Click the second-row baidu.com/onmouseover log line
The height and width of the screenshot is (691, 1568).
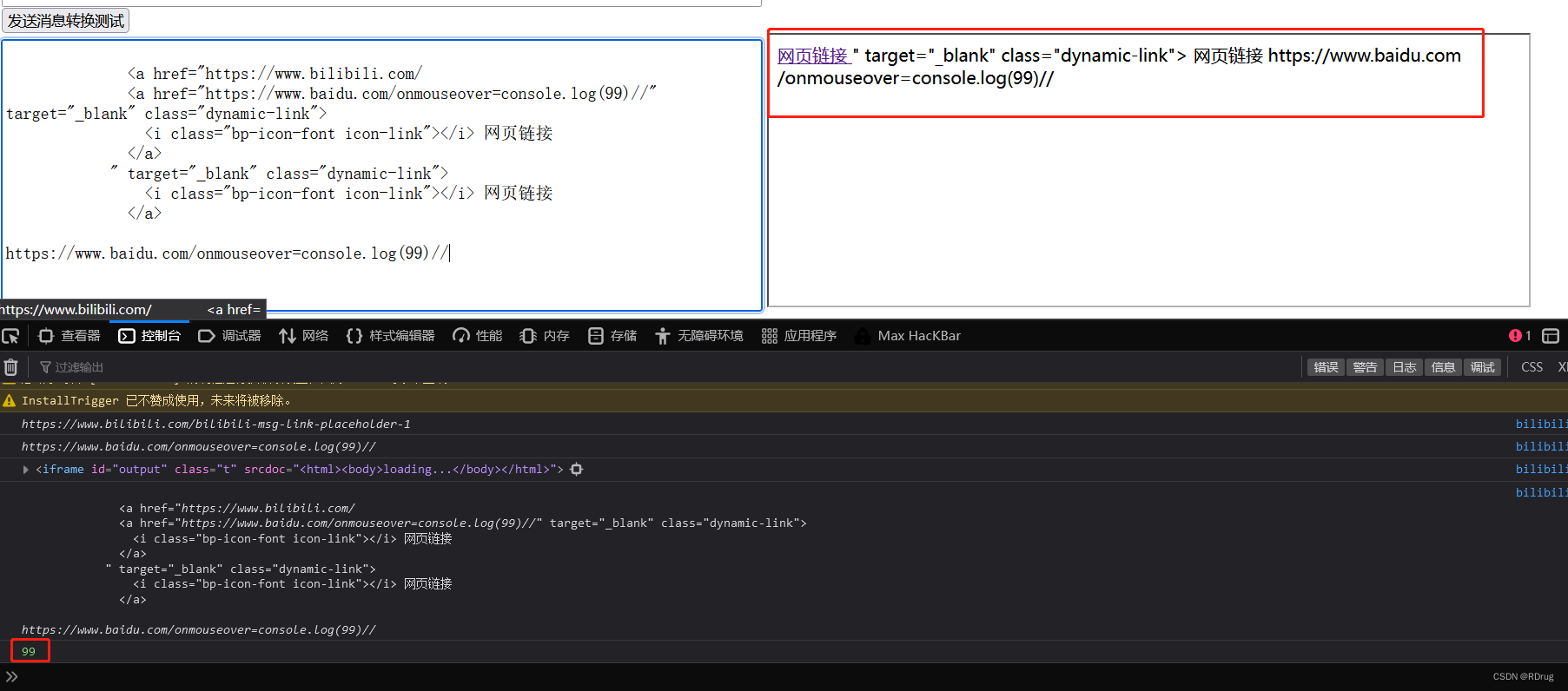click(199, 446)
